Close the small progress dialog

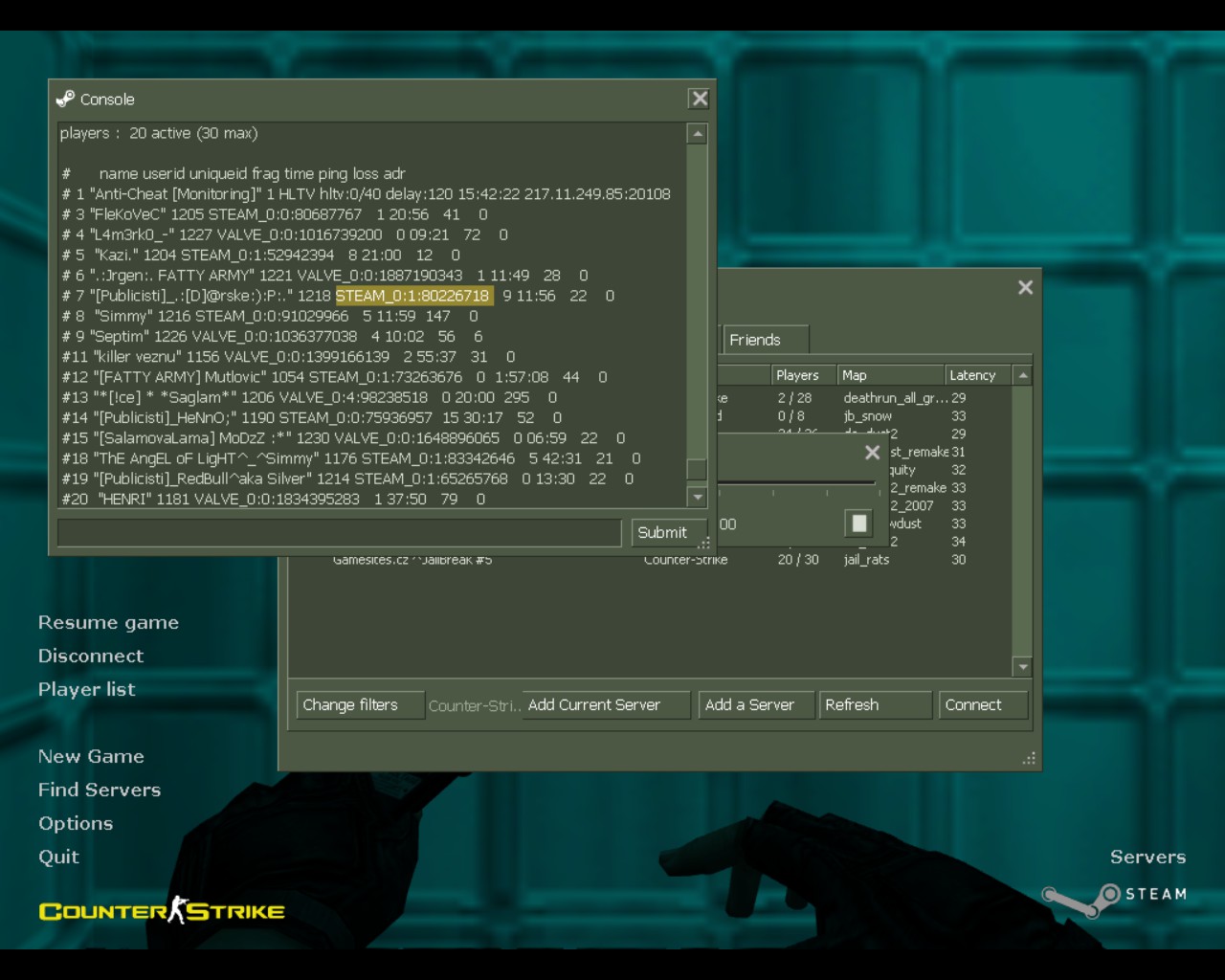pos(872,452)
